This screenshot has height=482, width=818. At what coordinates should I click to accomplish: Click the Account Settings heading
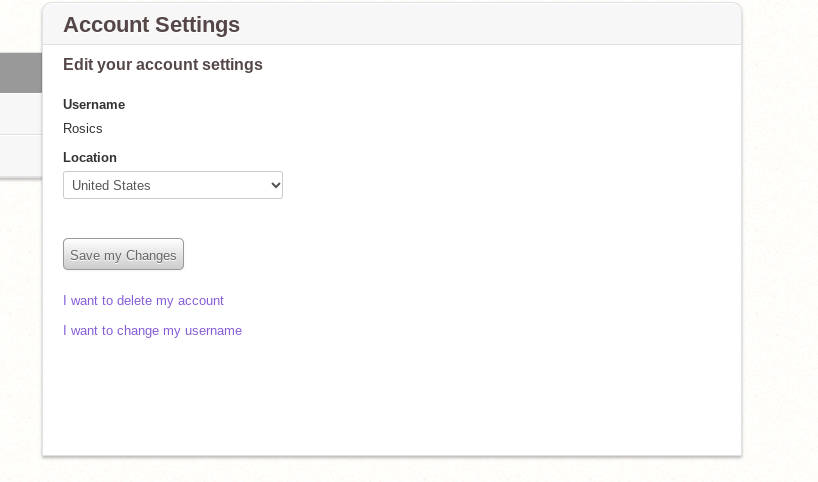click(x=151, y=25)
